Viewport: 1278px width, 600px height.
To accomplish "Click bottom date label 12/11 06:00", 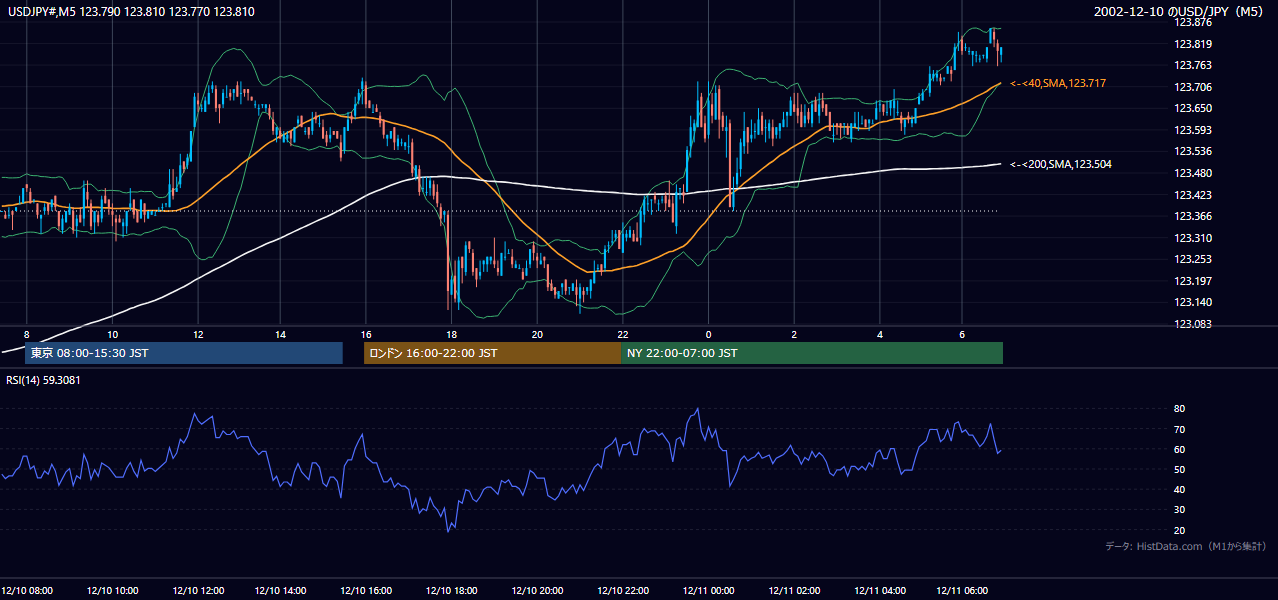I will (964, 591).
